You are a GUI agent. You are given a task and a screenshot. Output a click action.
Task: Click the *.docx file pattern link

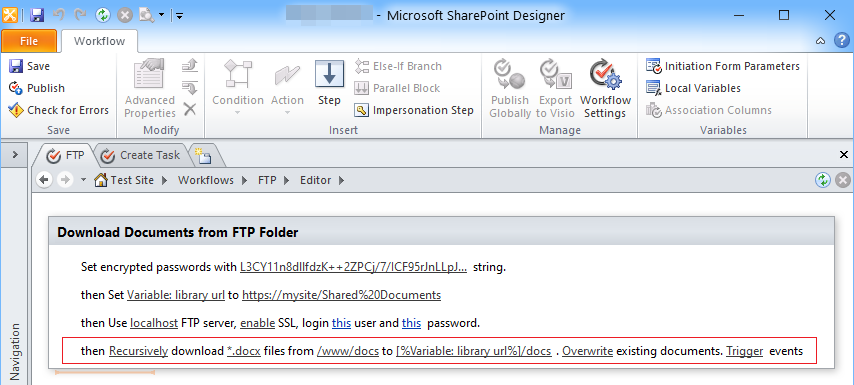pos(244,351)
